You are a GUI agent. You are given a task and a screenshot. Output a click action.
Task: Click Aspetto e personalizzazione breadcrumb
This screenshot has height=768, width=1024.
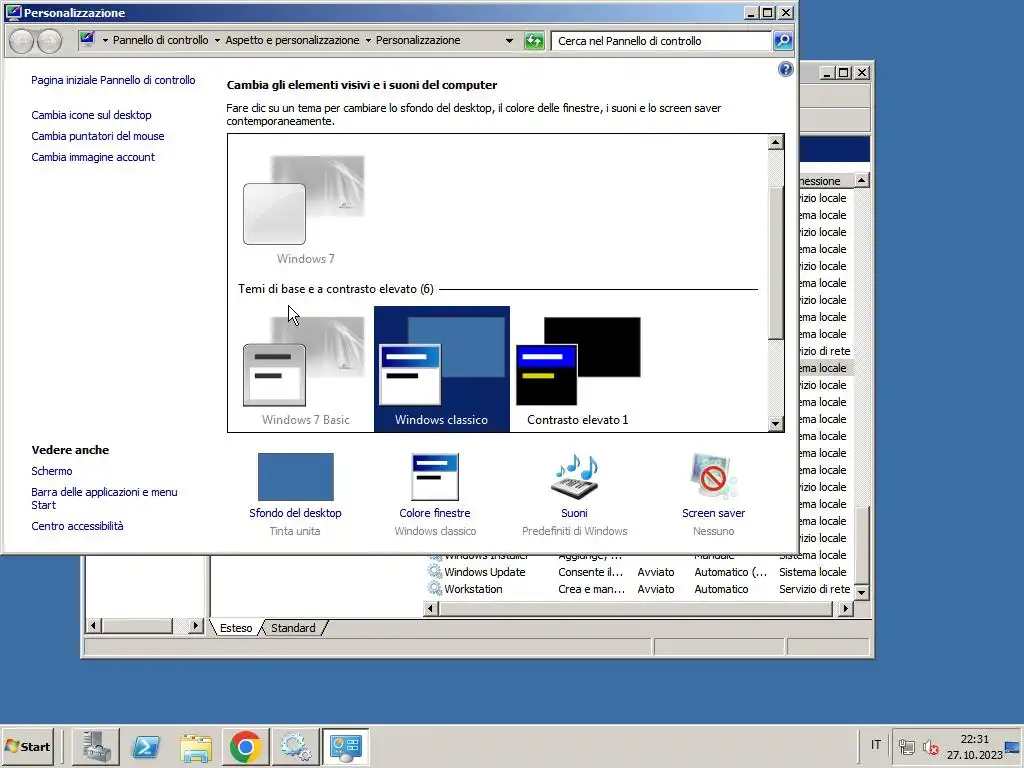tap(292, 40)
